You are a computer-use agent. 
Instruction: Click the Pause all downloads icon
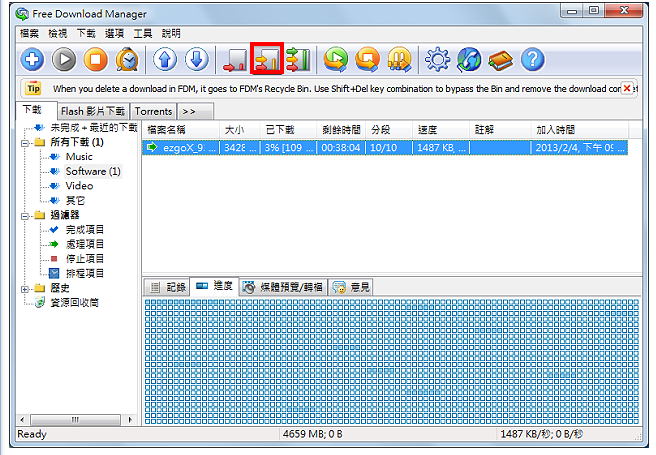click(x=399, y=59)
